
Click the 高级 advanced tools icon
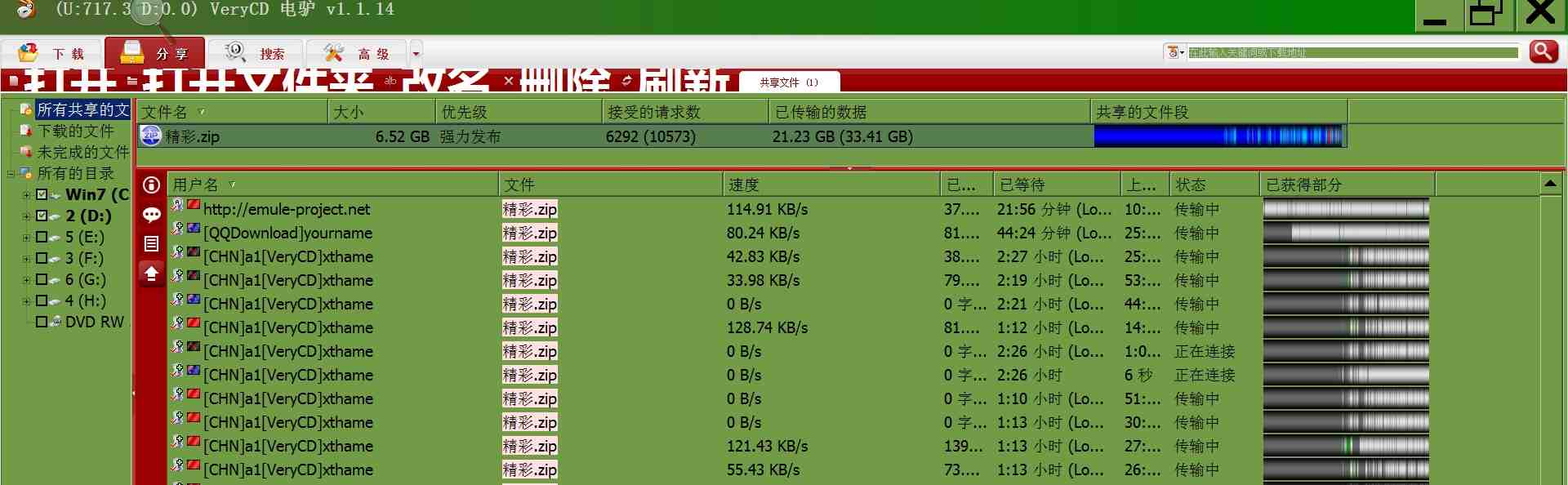coord(333,53)
